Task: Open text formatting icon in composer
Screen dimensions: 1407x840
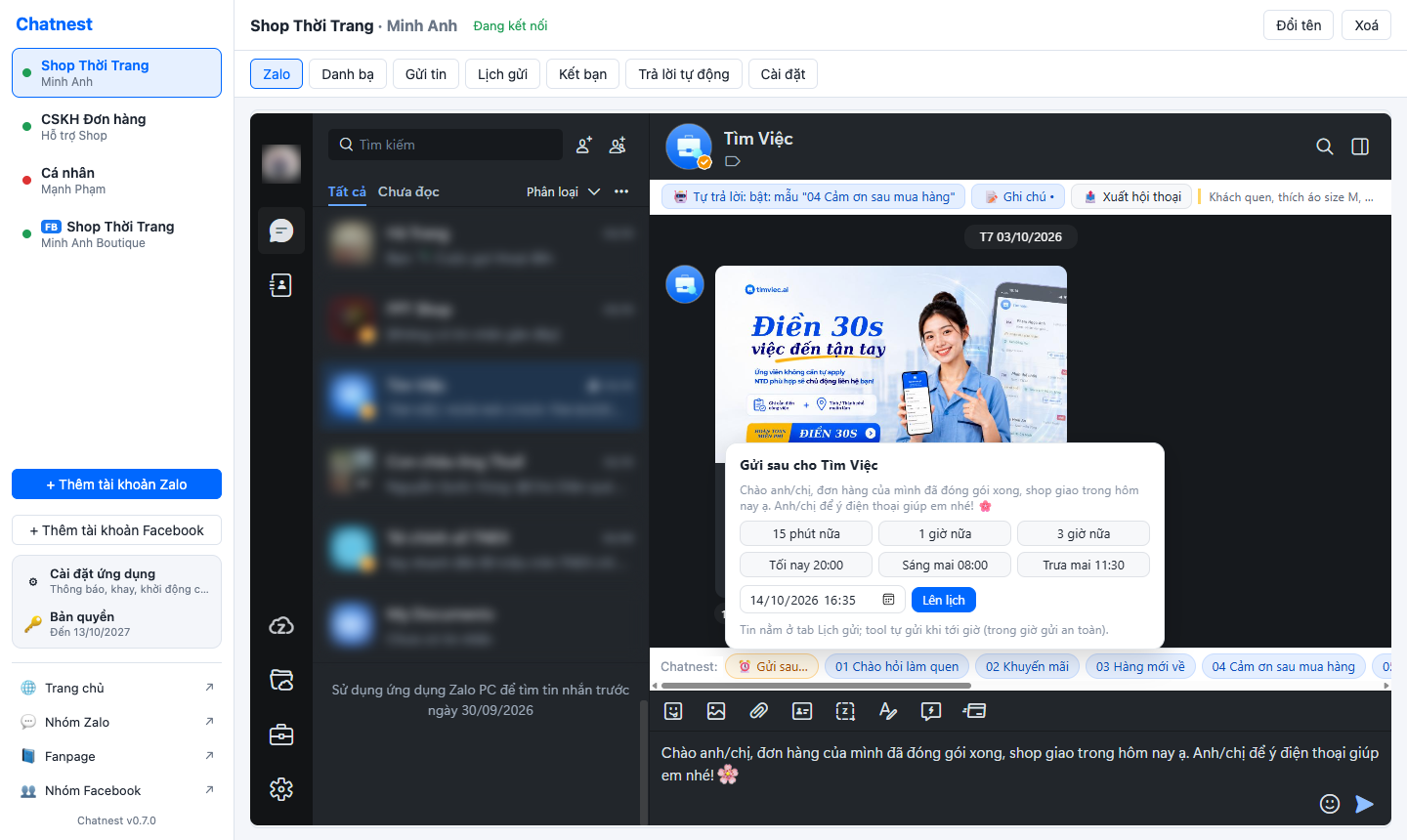Action: point(888,711)
